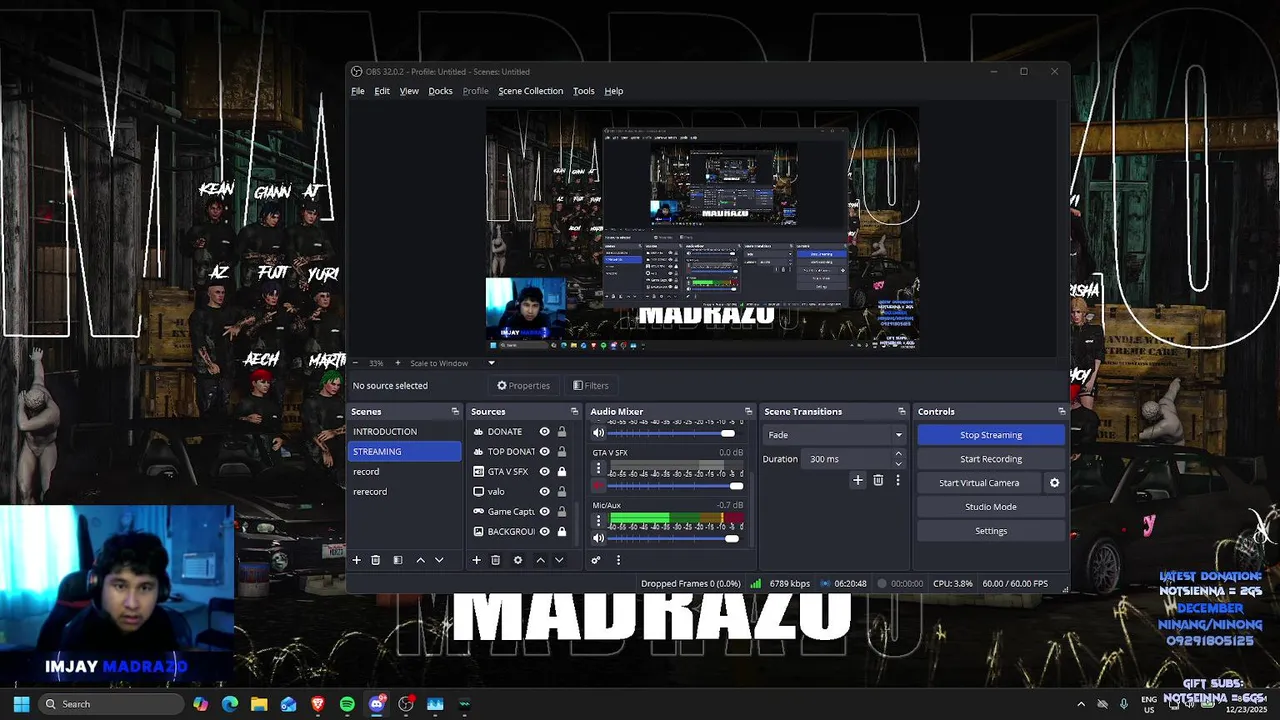The image size is (1280, 720).
Task: Open Spotify from the taskbar
Action: pyautogui.click(x=347, y=704)
